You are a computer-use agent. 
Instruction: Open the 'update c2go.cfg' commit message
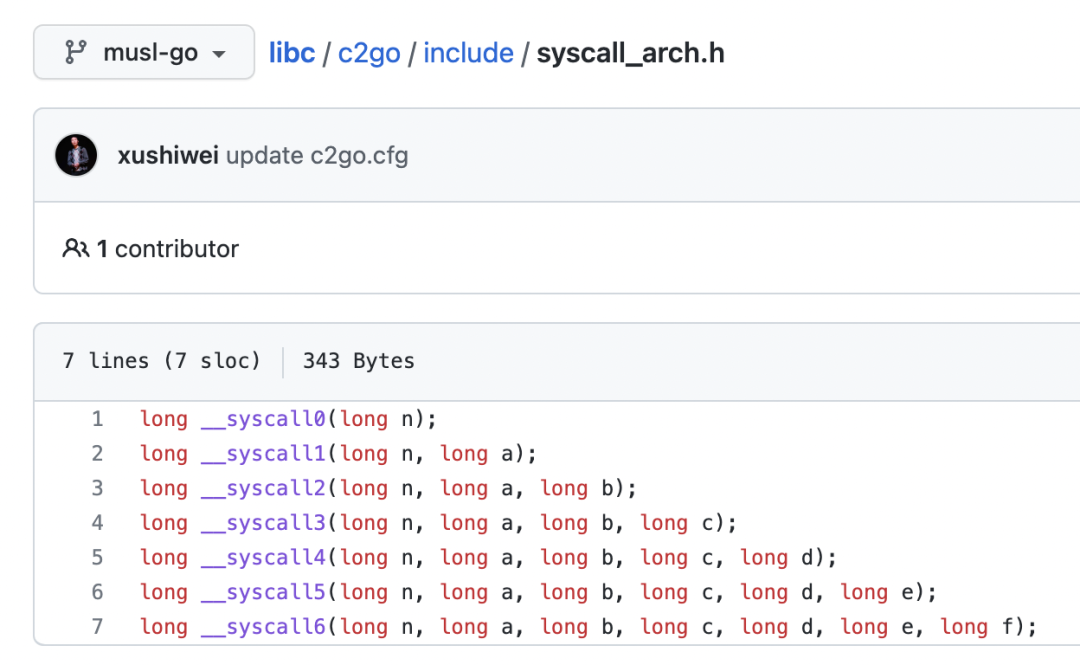coord(317,156)
